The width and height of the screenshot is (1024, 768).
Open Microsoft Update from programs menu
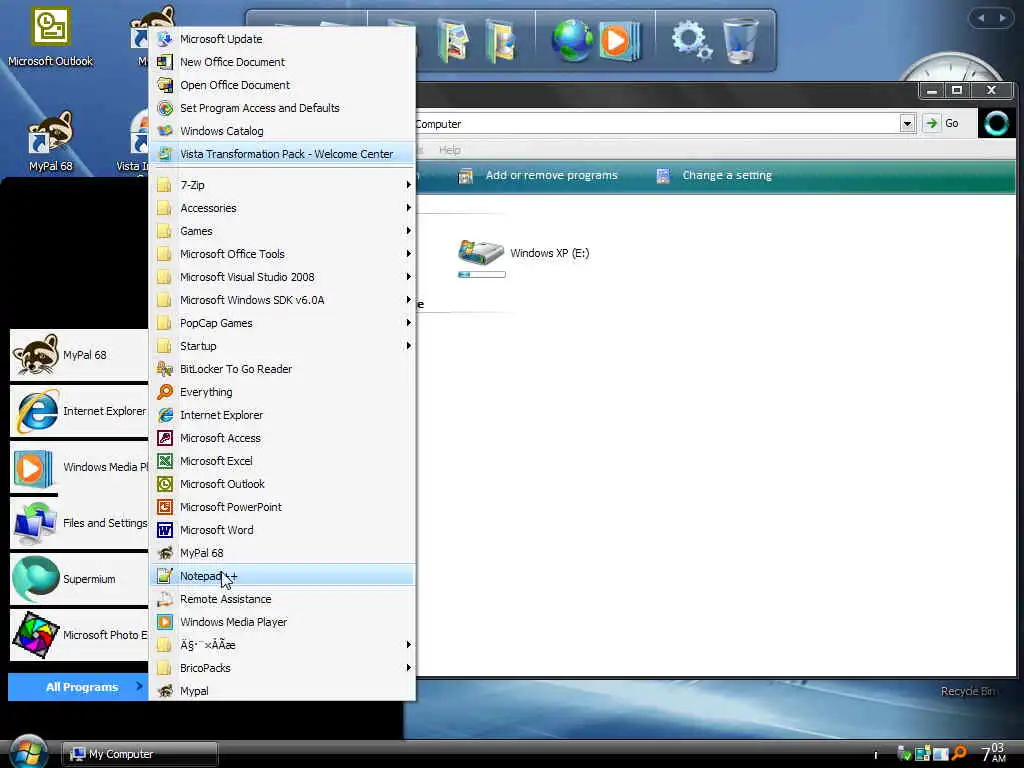tap(283, 39)
